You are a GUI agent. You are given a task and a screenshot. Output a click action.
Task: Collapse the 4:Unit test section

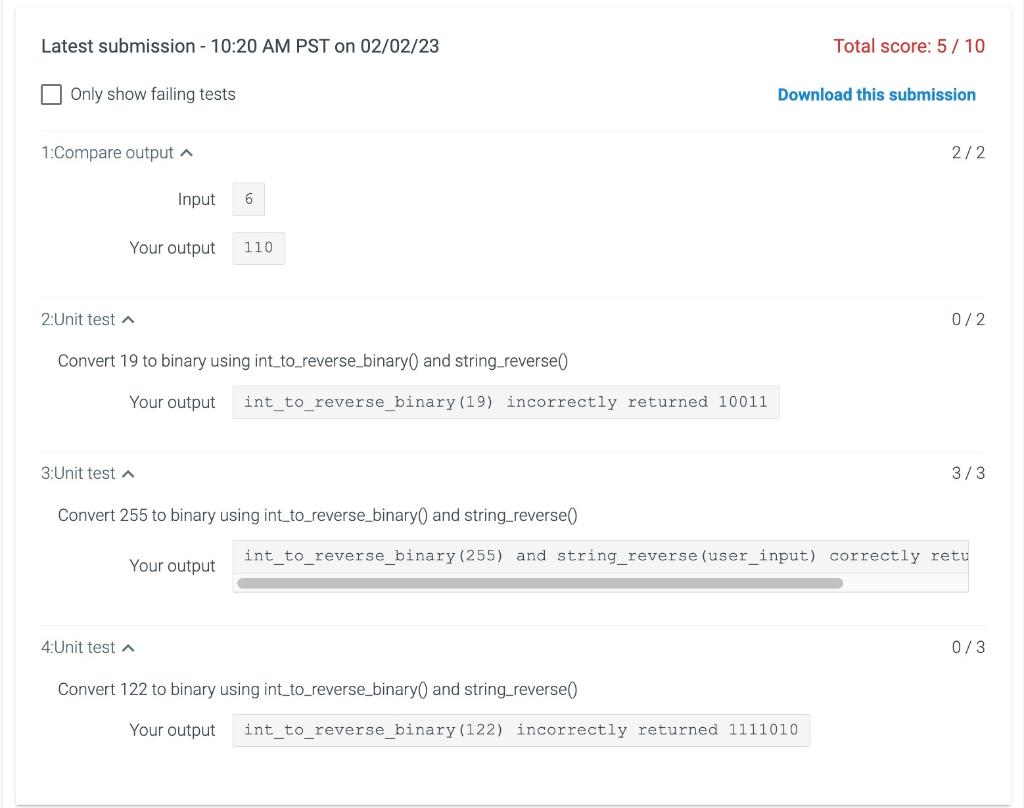88,647
